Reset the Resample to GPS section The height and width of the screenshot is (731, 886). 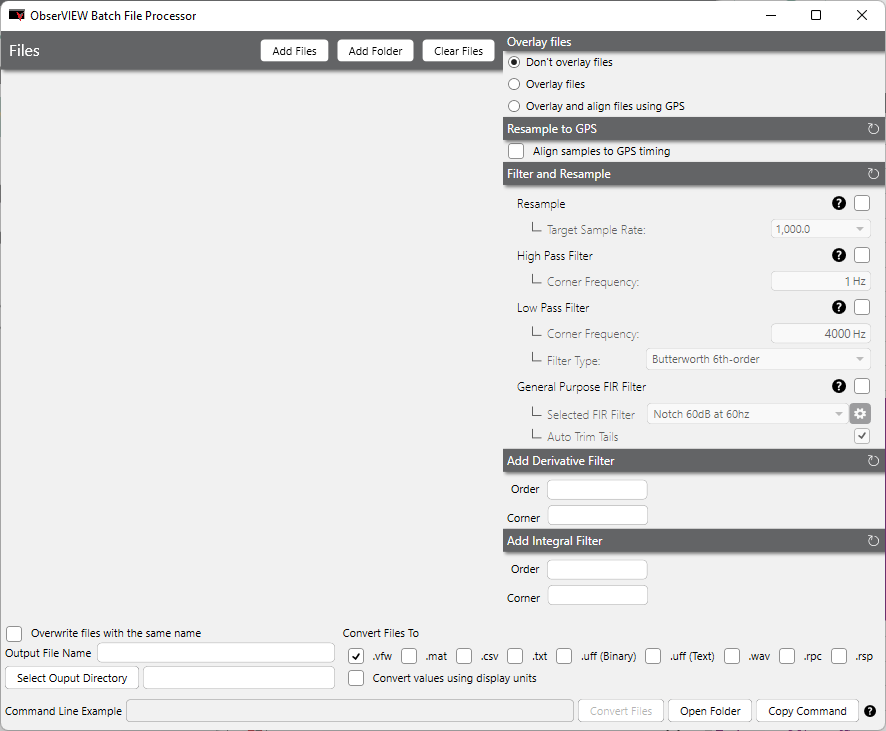(x=873, y=129)
